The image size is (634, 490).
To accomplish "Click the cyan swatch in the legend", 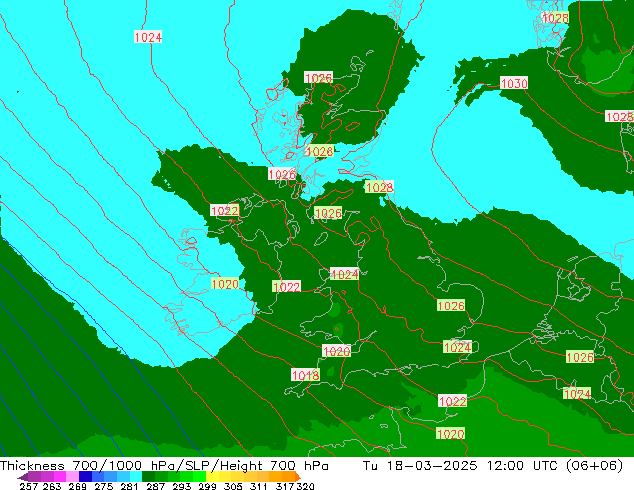I will 136,476.
